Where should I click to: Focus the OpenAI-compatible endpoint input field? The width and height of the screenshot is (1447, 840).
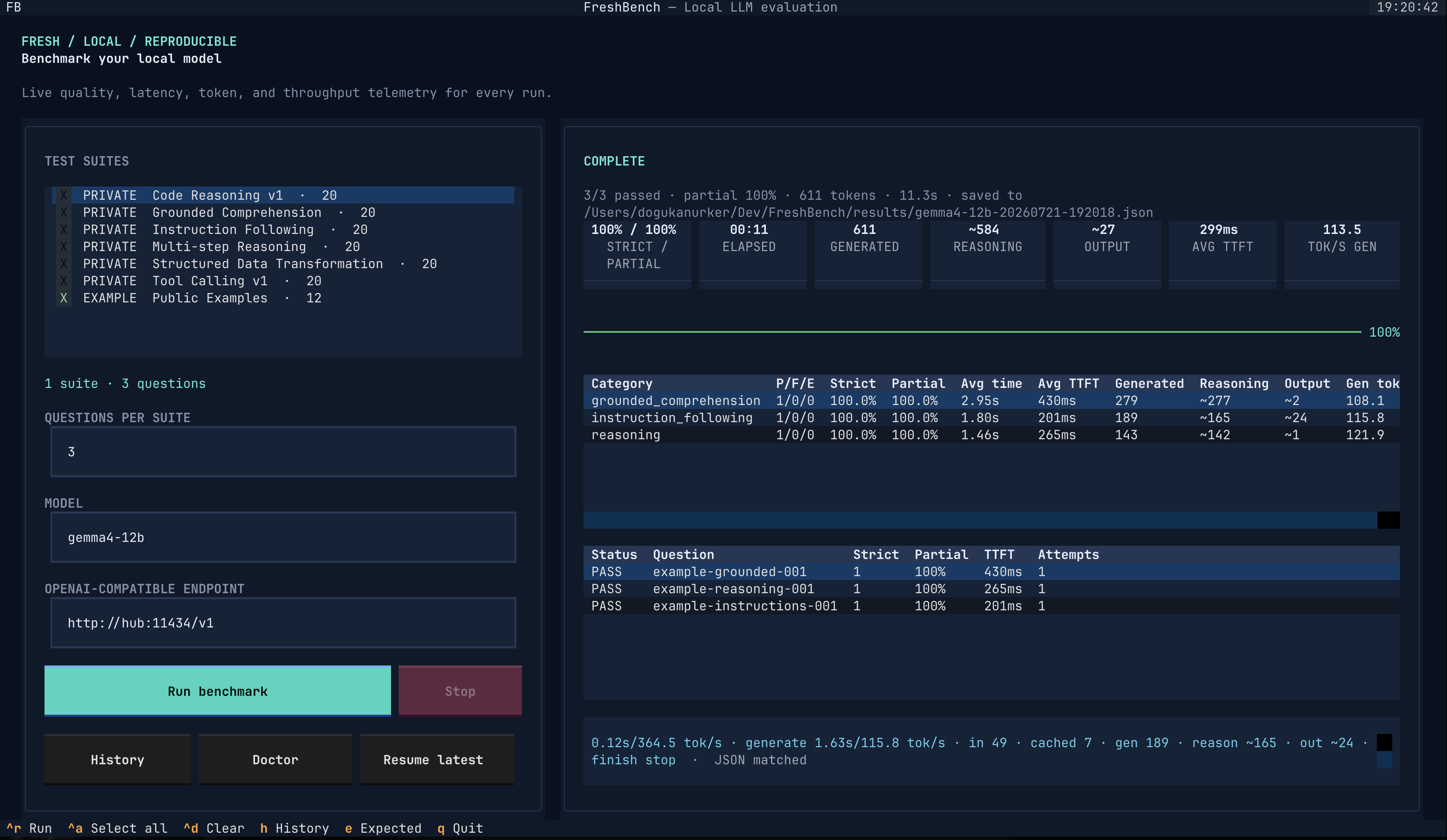pyautogui.click(x=283, y=623)
